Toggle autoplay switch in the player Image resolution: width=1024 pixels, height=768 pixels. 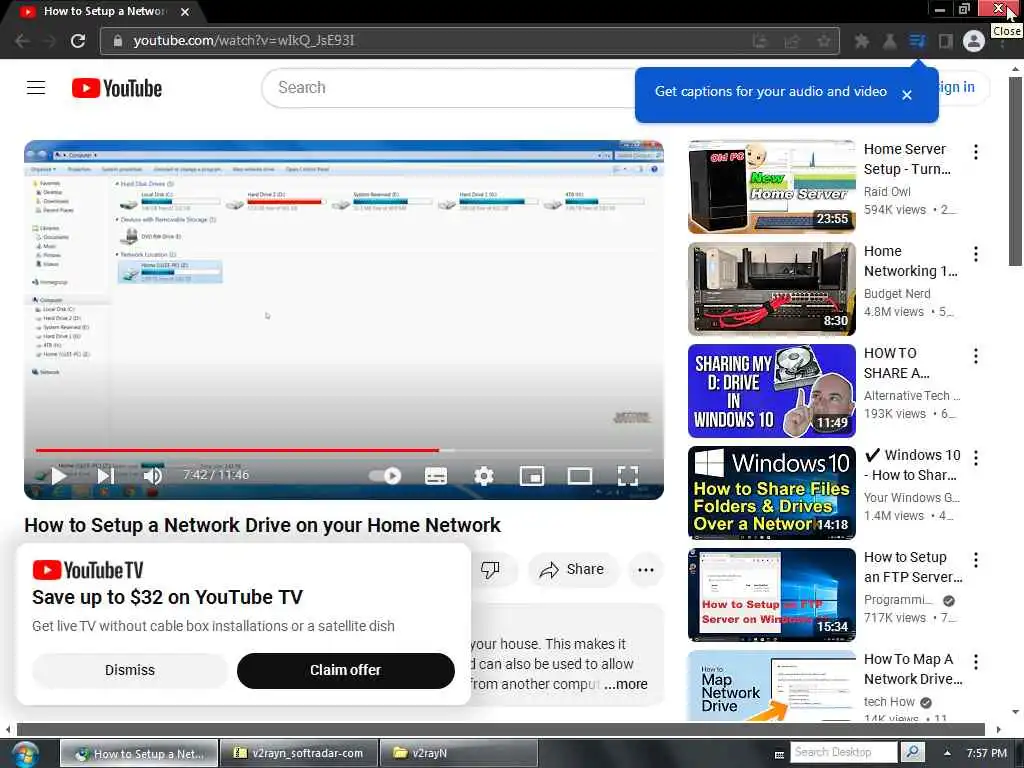pyautogui.click(x=385, y=475)
